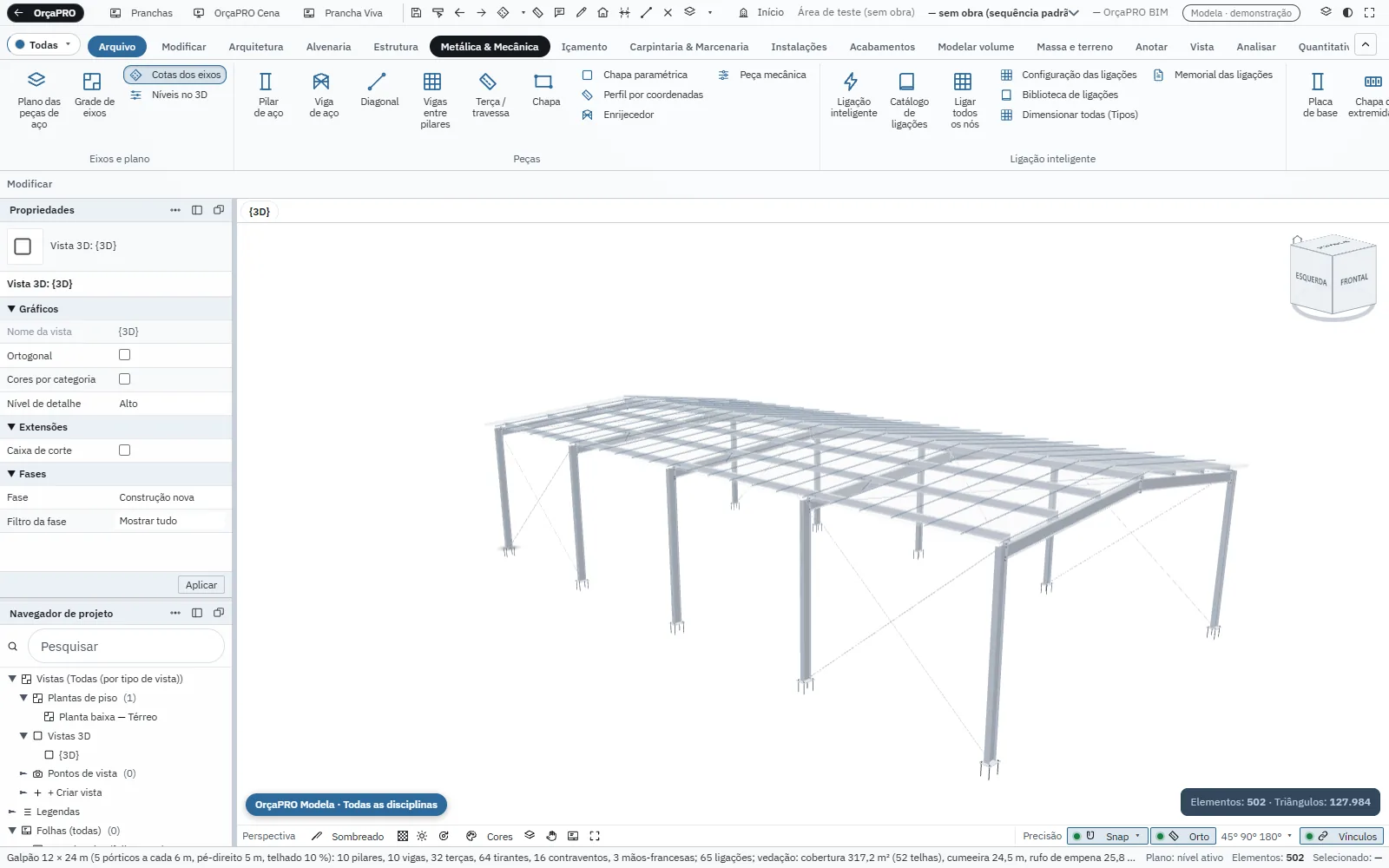
Task: Open the 45° 90° 180° angle dropdown
Action: click(x=1256, y=837)
